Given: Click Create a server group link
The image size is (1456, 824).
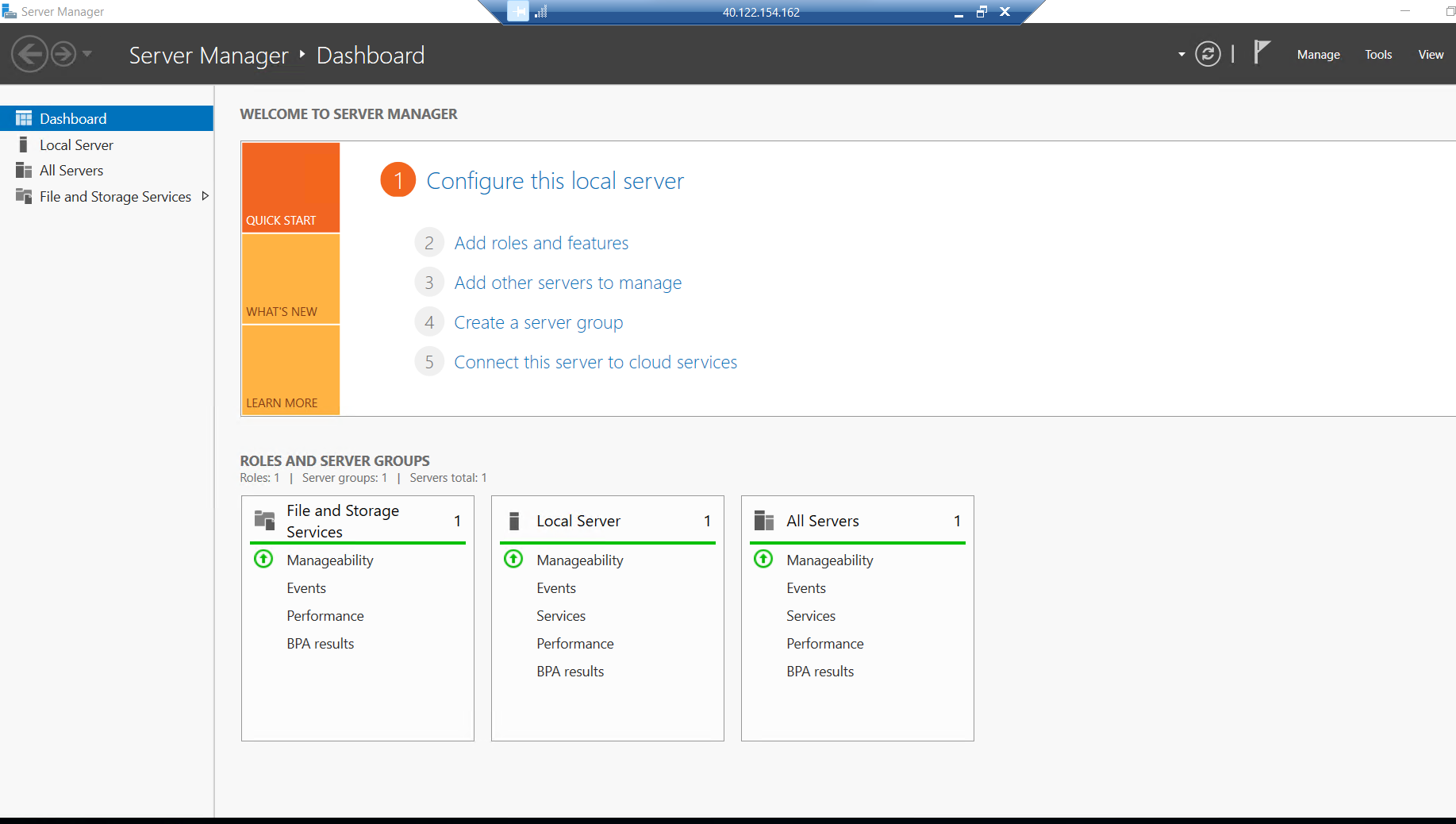Looking at the screenshot, I should point(538,322).
